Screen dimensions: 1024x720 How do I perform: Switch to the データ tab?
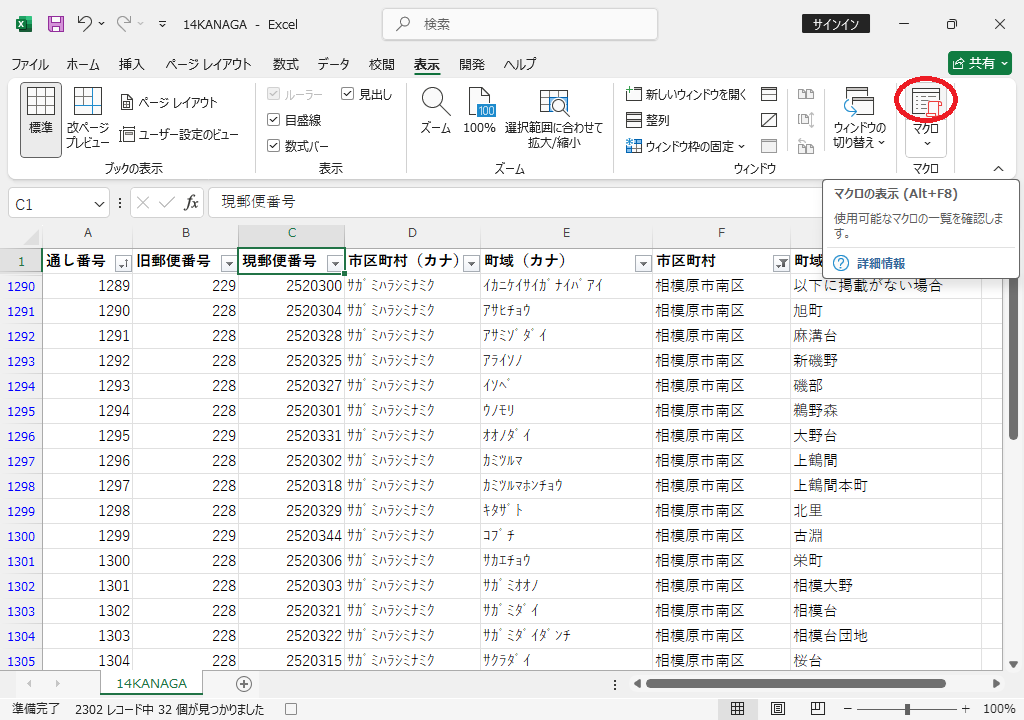pyautogui.click(x=334, y=64)
